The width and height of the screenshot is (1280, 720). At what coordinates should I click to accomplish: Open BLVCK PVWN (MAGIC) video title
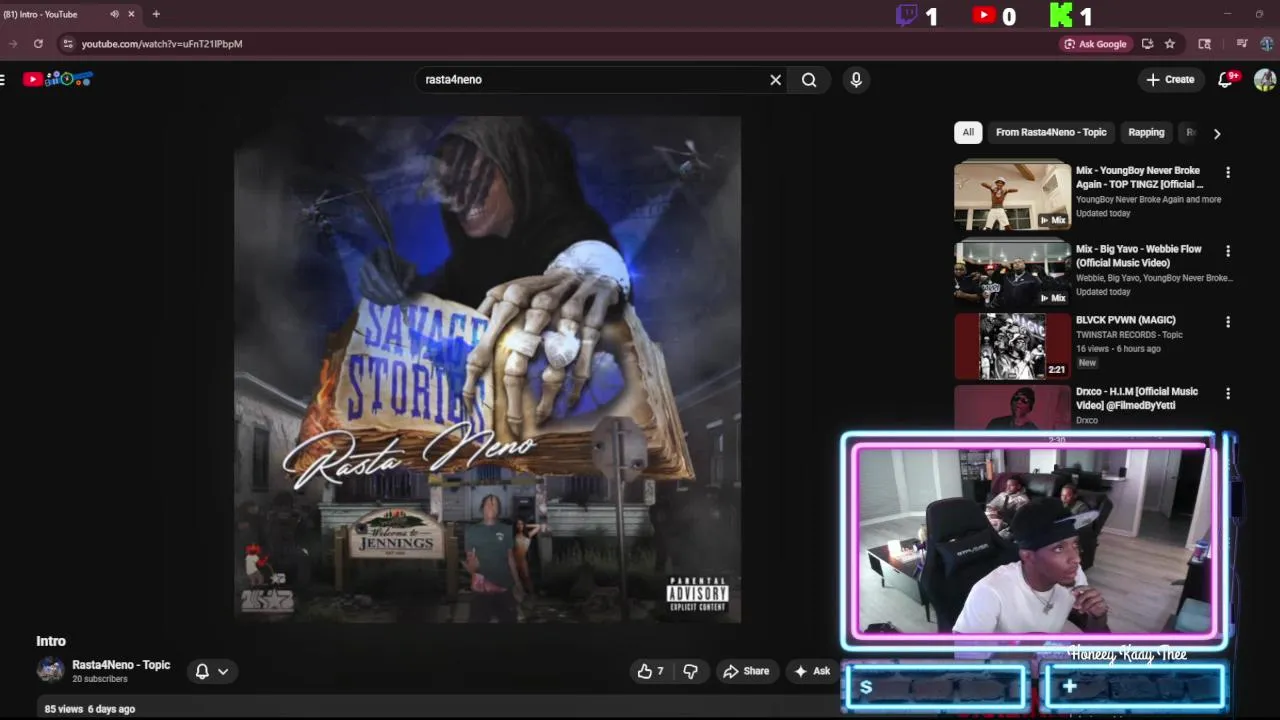tap(1126, 320)
